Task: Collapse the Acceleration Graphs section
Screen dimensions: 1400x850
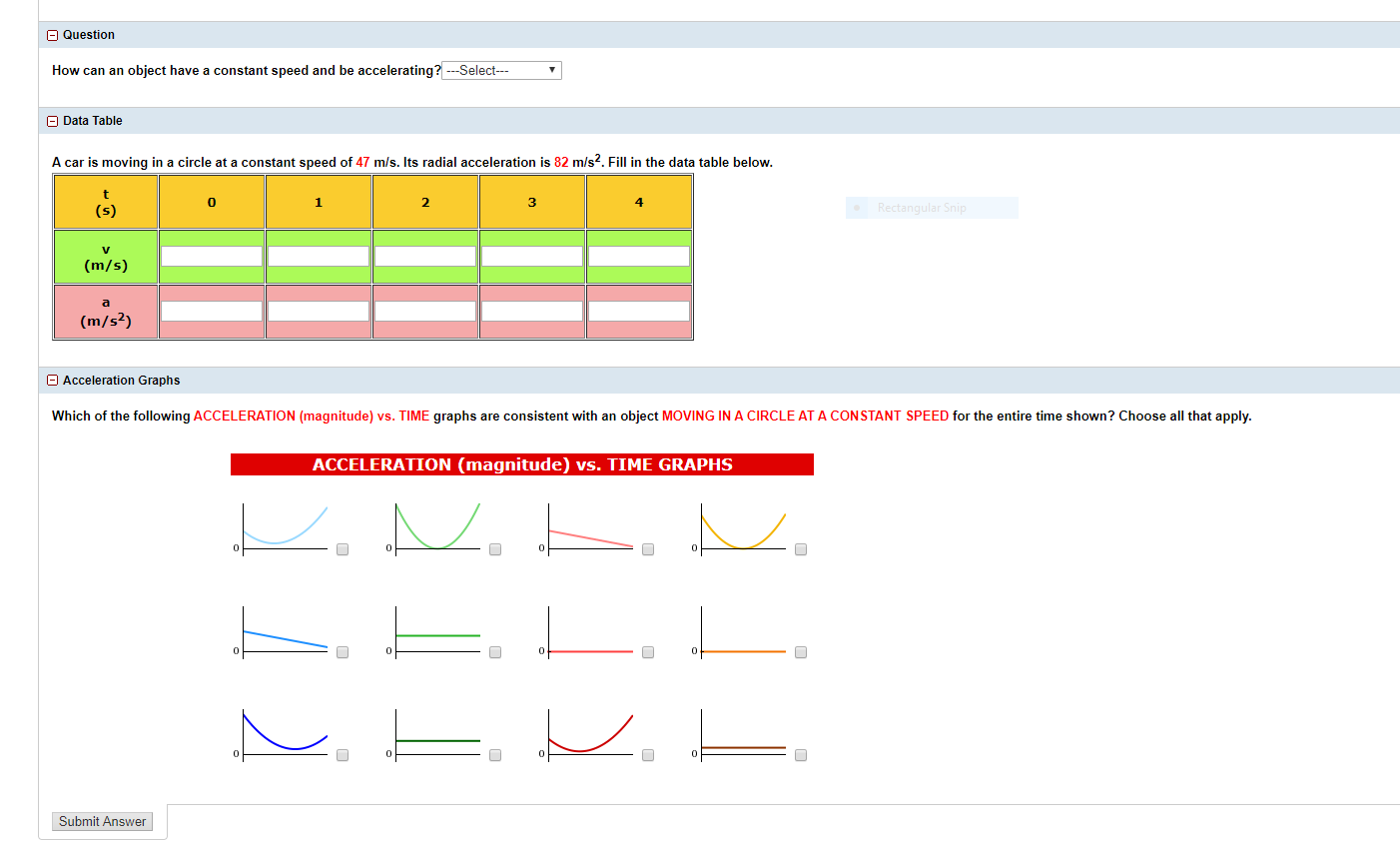Action: (52, 380)
